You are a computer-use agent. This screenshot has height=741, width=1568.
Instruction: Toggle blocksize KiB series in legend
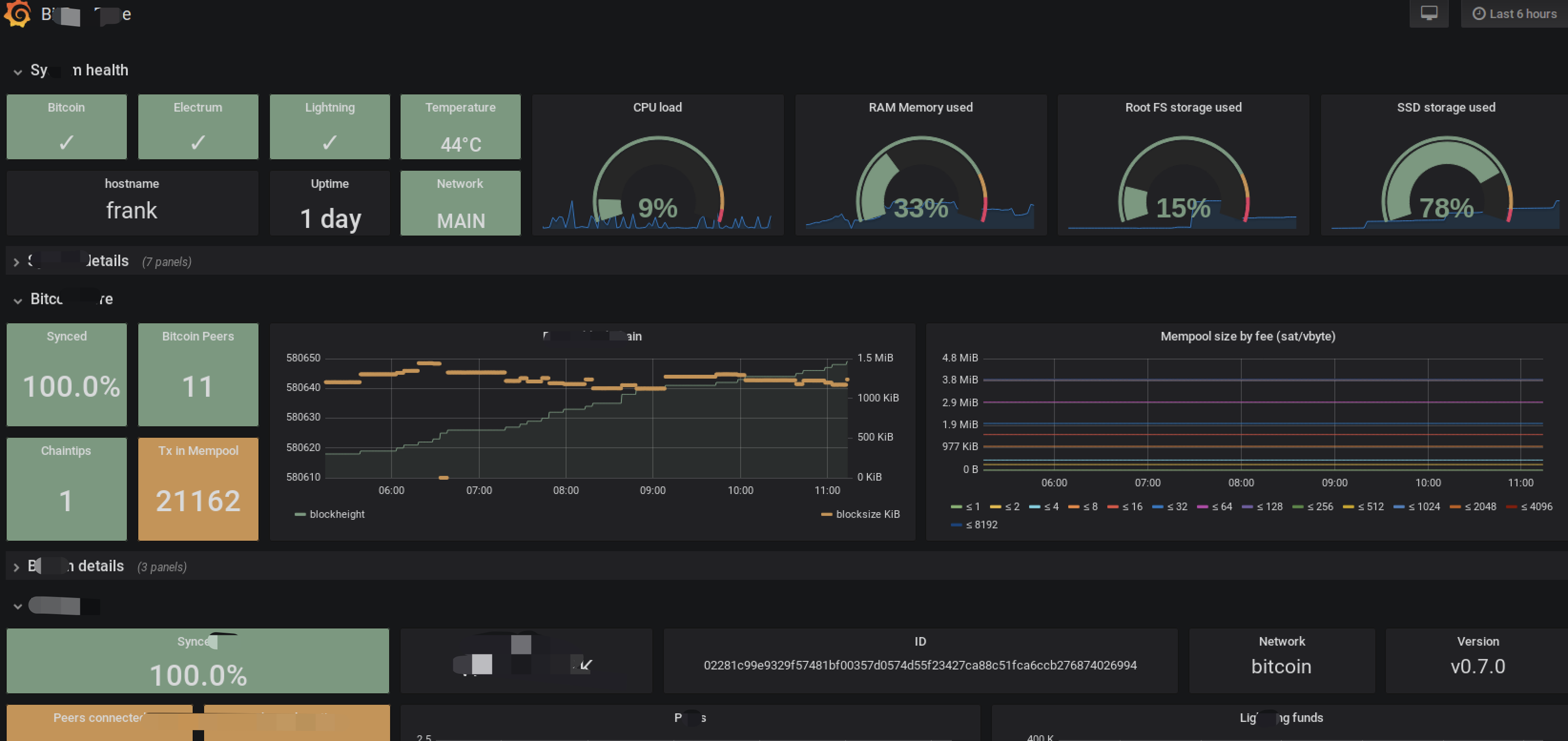click(867, 514)
